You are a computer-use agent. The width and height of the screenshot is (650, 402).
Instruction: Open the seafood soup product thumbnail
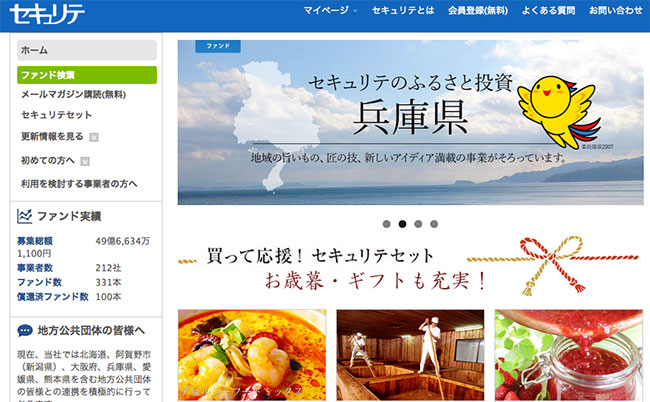(x=252, y=355)
